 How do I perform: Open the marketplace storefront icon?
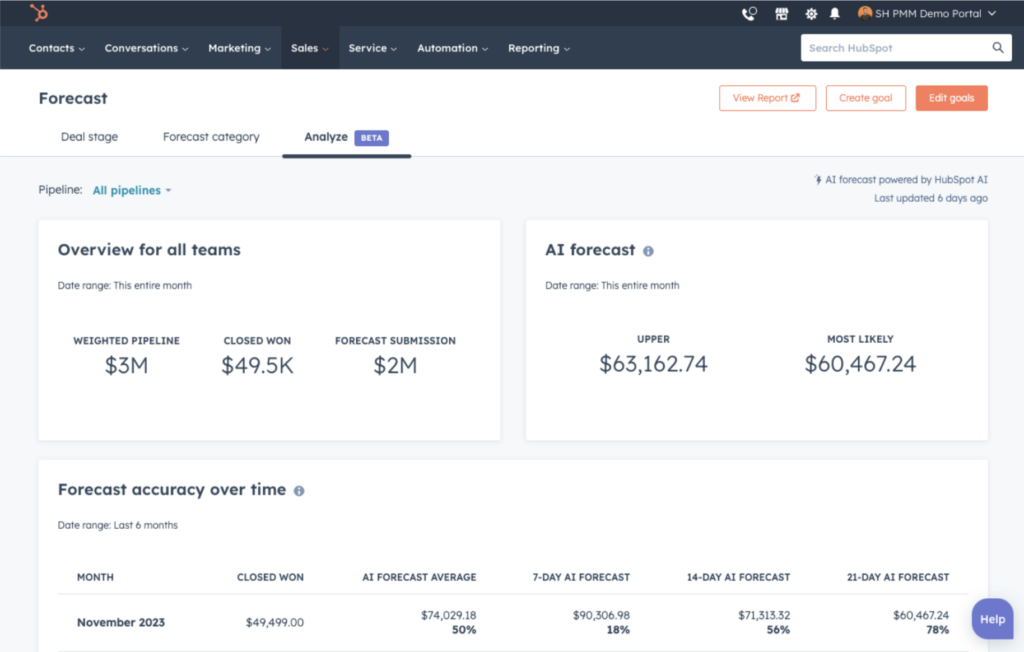pyautogui.click(x=781, y=14)
